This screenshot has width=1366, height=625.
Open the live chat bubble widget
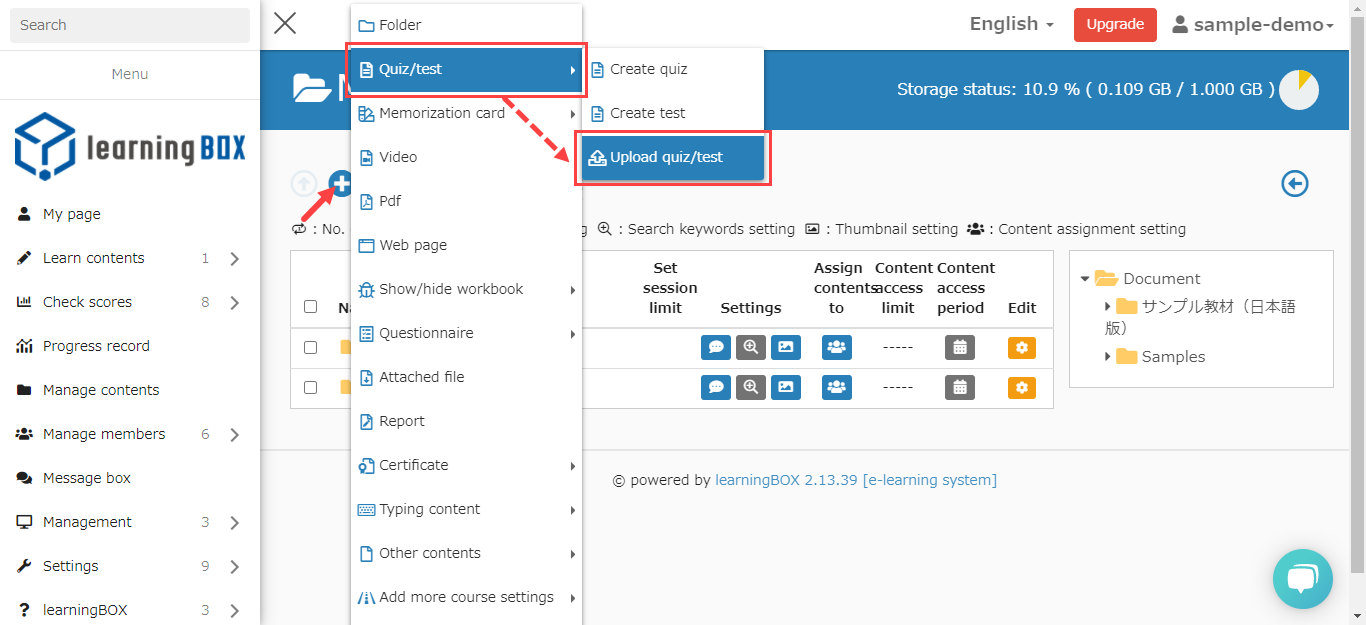tap(1302, 579)
